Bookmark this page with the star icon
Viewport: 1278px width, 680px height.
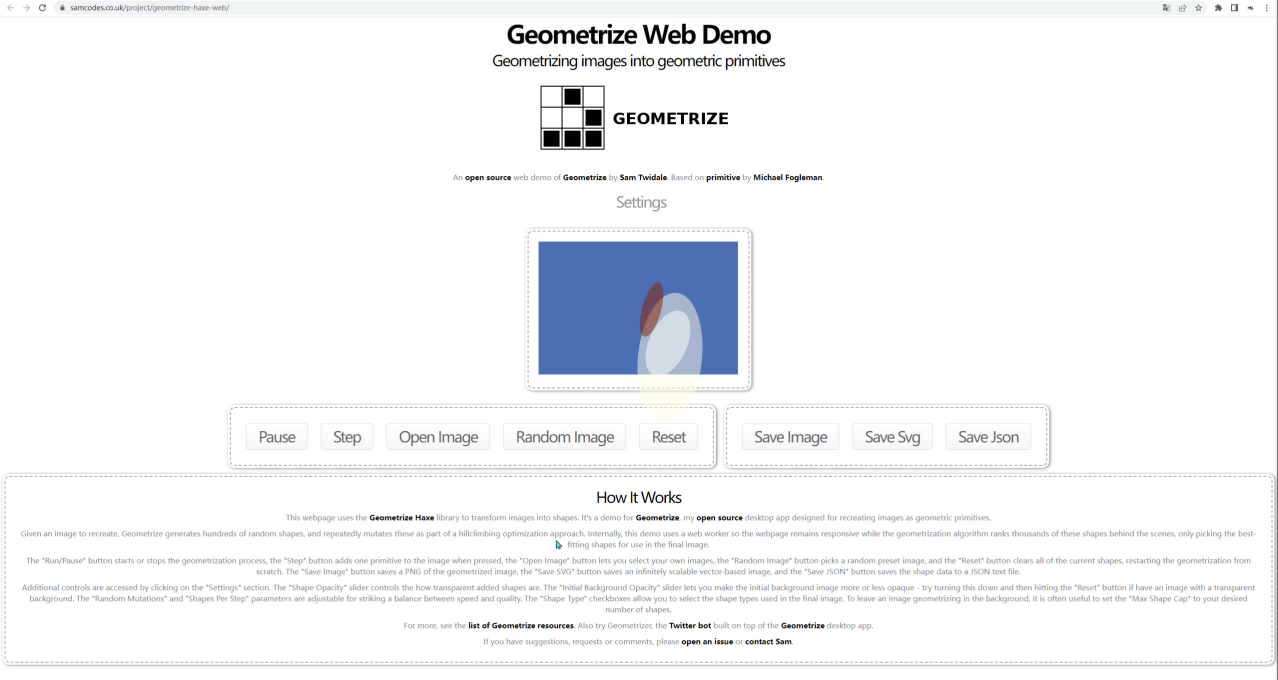click(1199, 7)
